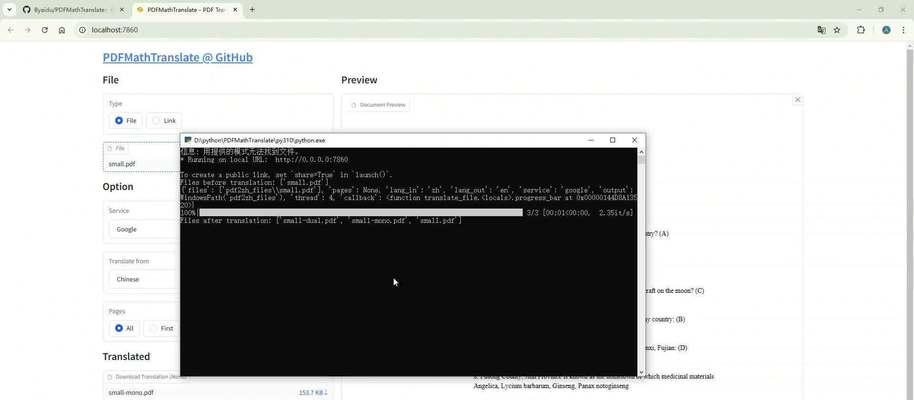Click the 153.7 KB download size link
Screen dimensions: 914x400
(x=313, y=392)
